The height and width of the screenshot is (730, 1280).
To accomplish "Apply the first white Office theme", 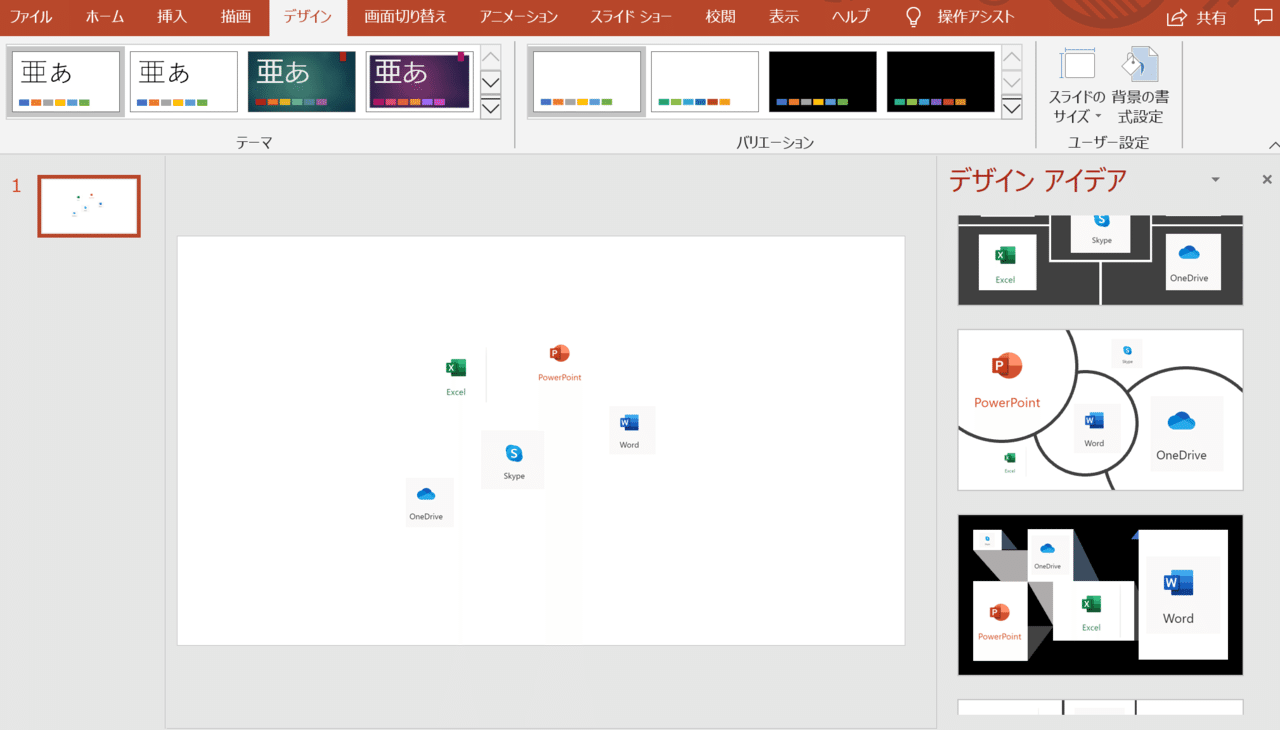I will tap(67, 82).
